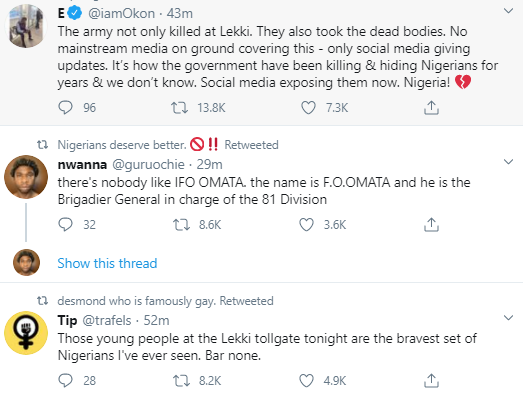The width and height of the screenshot is (523, 395).
Task: Retweet the @guruochie tweet with 8.6K retweets
Action: tap(181, 225)
